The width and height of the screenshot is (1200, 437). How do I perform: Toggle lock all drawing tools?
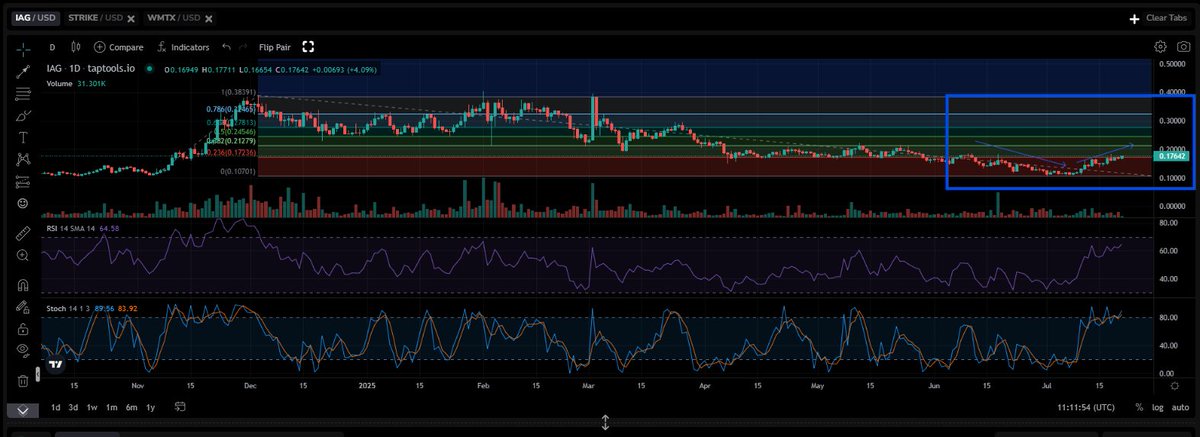coord(23,327)
